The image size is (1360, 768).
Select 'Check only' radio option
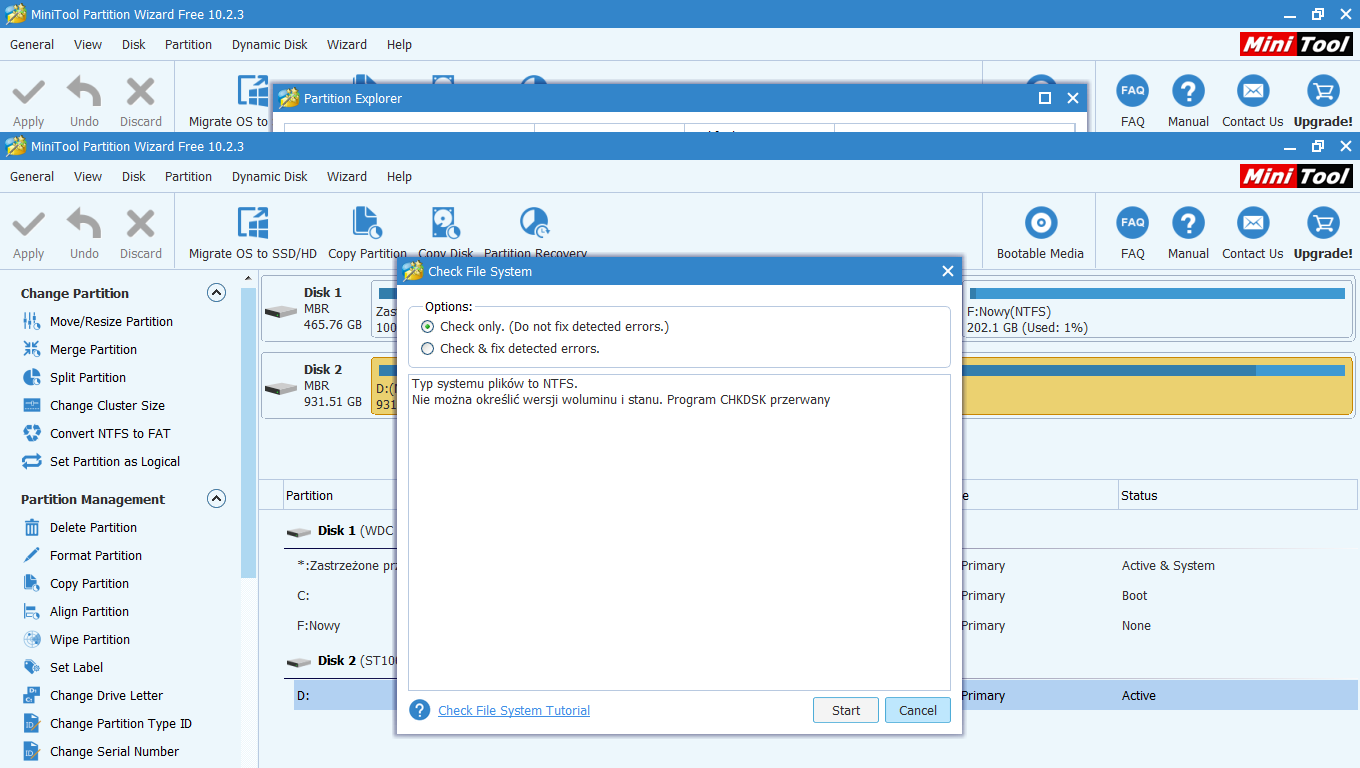click(428, 327)
